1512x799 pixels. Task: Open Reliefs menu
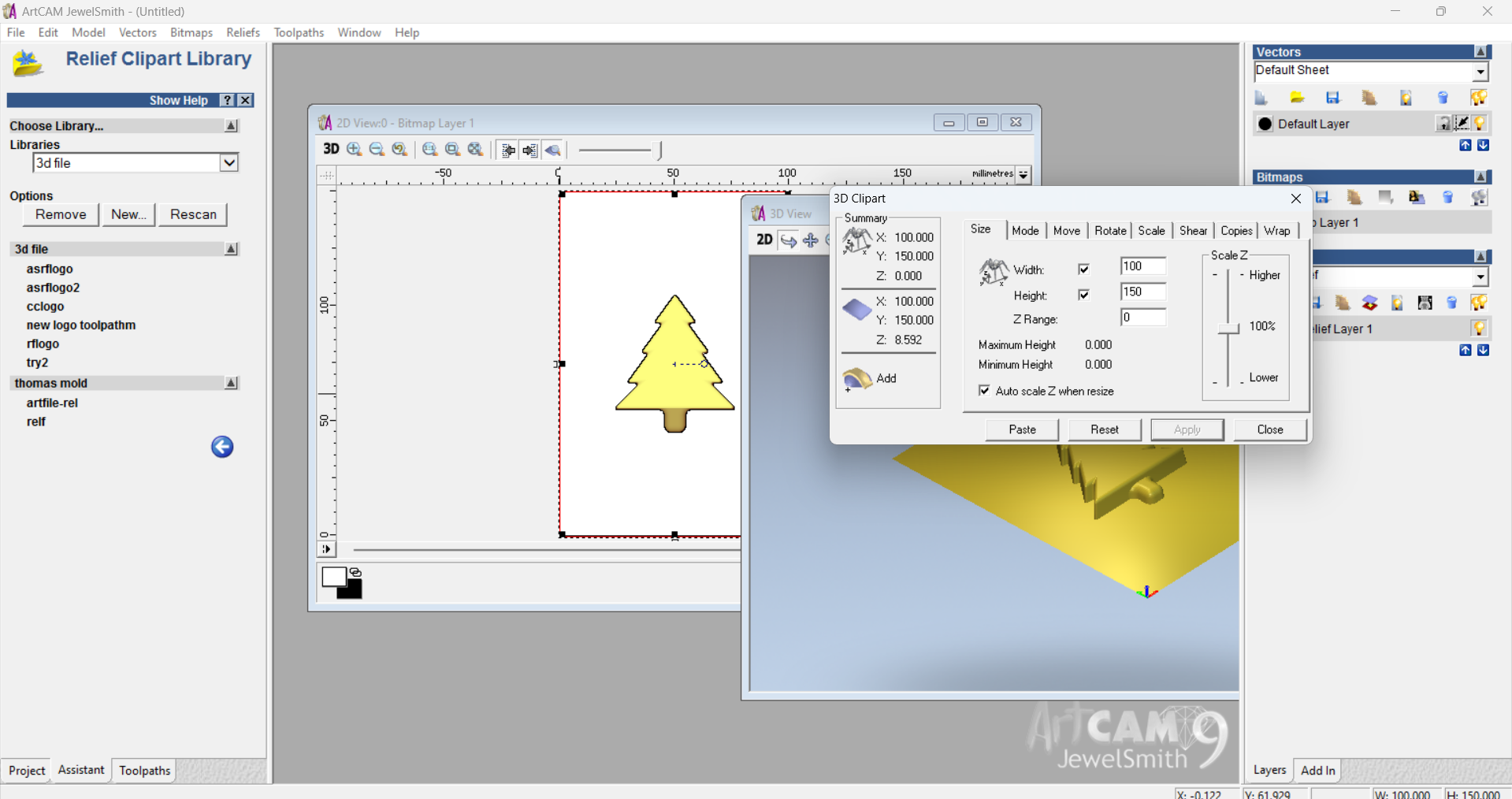pos(243,32)
